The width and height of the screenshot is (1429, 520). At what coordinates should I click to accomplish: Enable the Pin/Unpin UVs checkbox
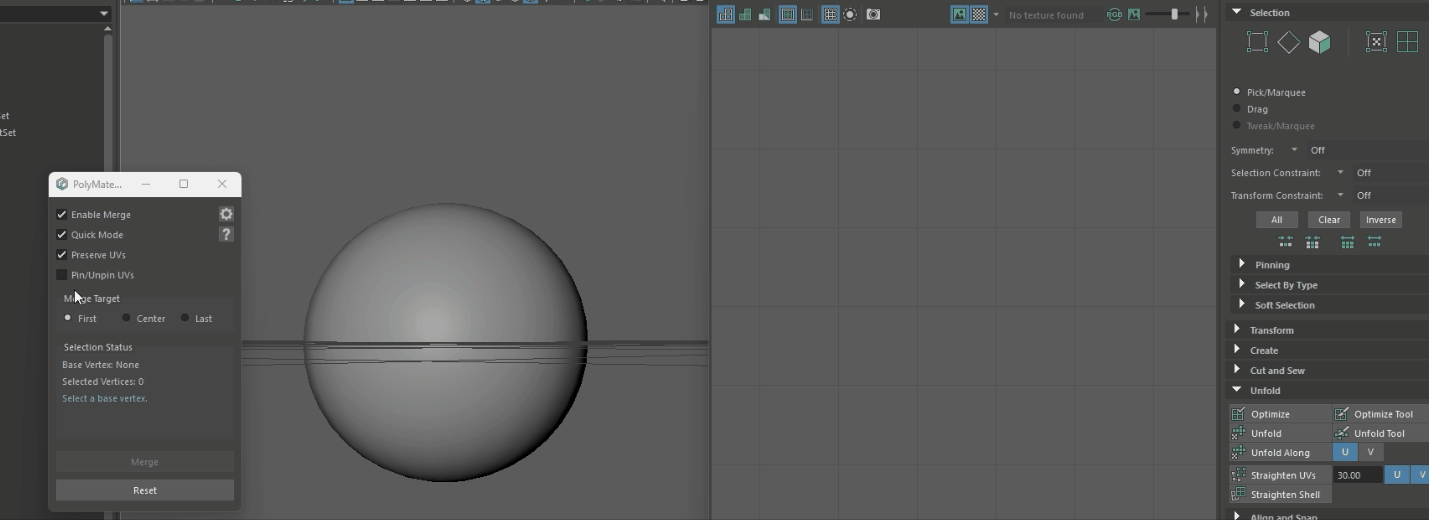click(x=62, y=275)
